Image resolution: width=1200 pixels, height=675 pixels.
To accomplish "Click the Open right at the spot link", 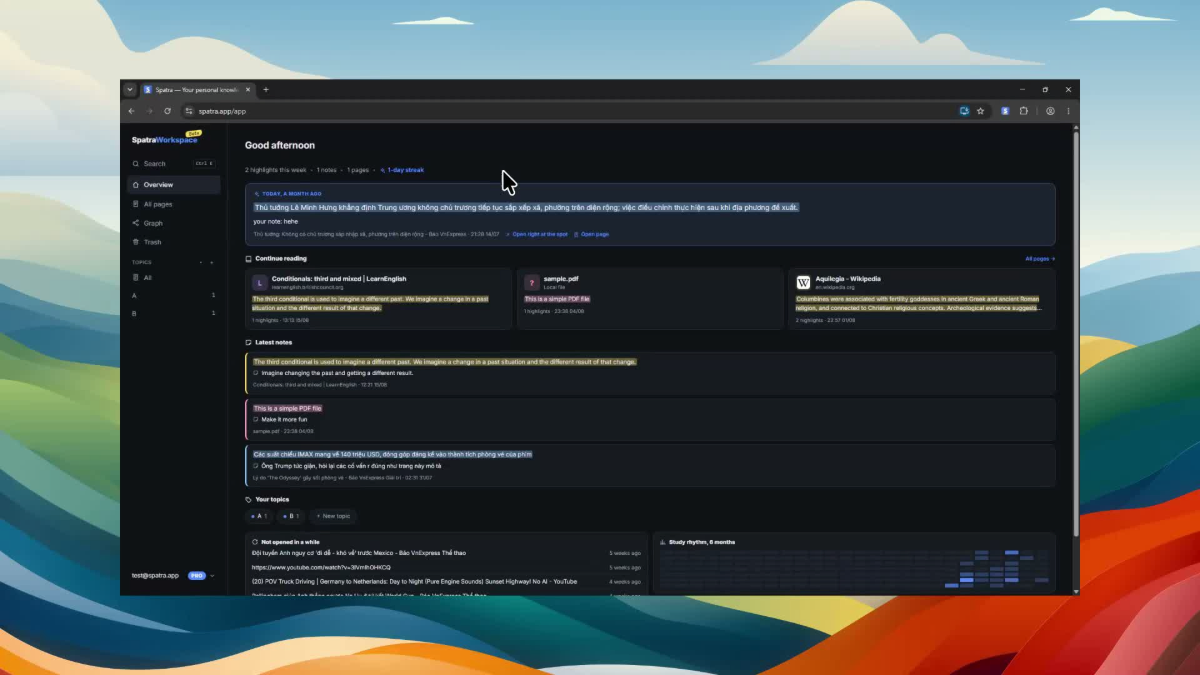I will click(x=536, y=234).
